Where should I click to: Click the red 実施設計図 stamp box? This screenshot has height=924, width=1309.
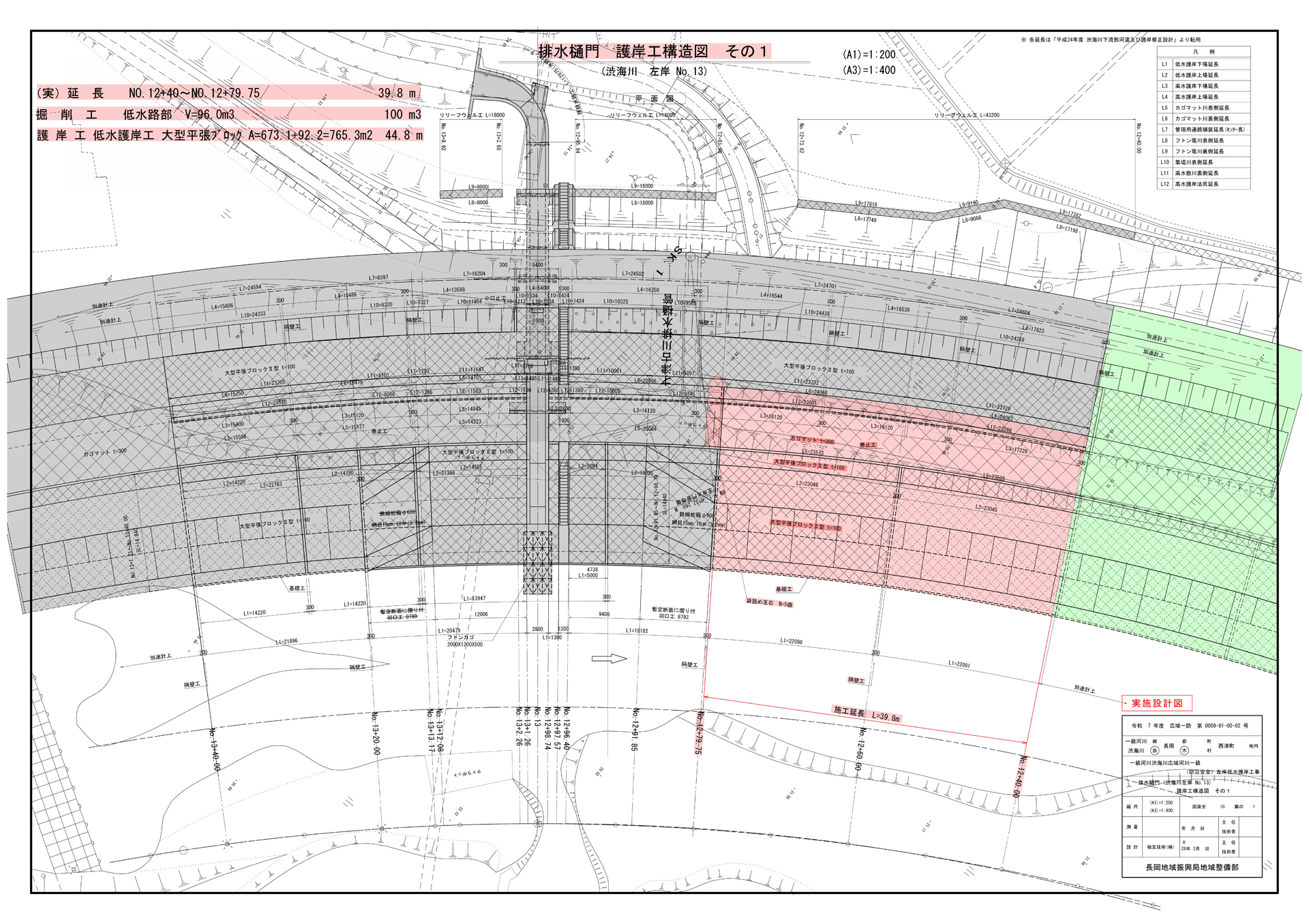coord(1156,703)
